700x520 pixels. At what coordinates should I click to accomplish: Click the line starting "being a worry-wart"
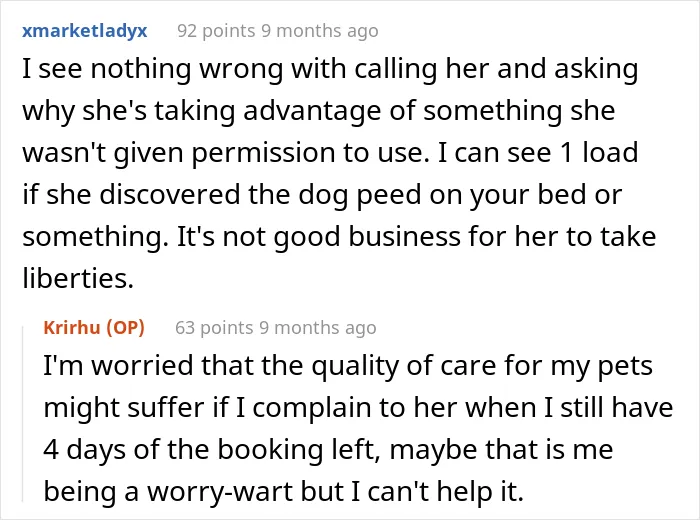(283, 491)
